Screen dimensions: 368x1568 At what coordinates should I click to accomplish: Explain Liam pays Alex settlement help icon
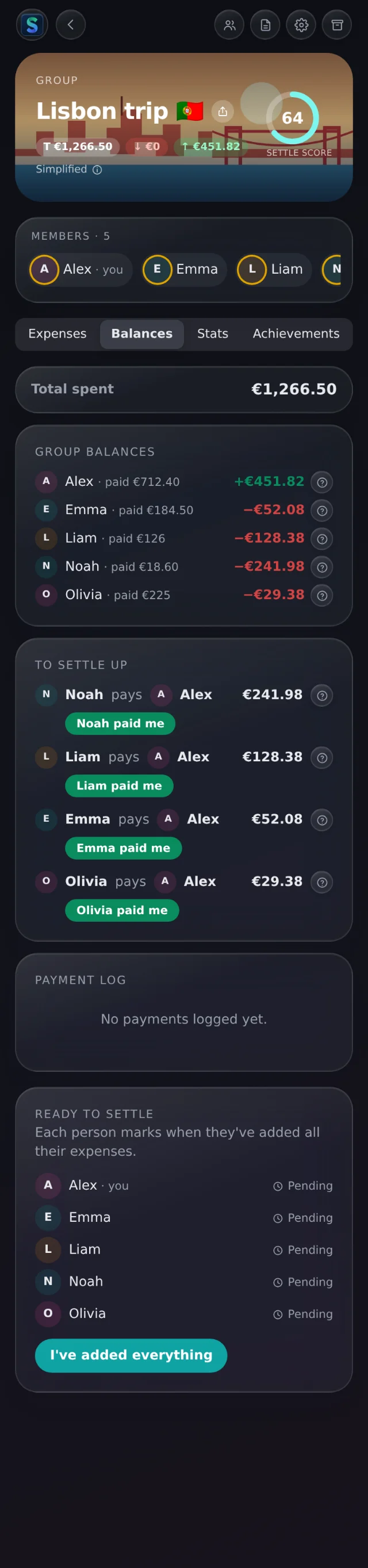tap(322, 758)
